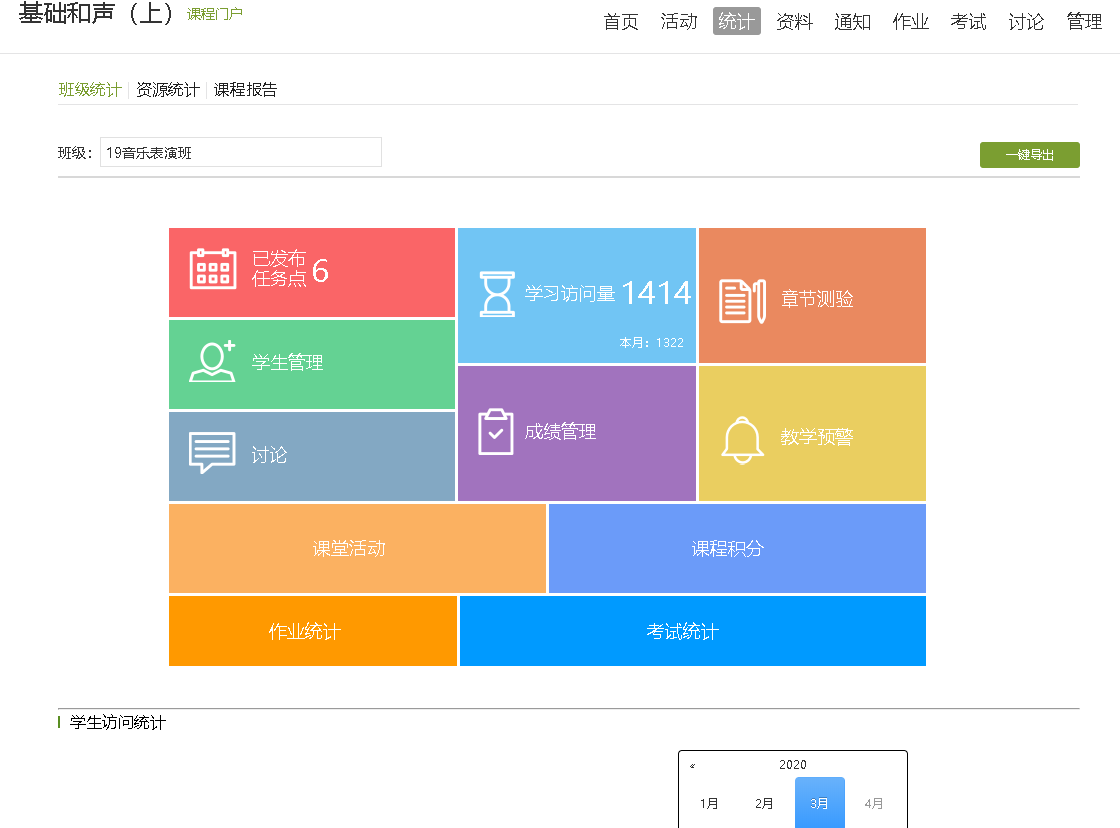This screenshot has height=828, width=1120.
Task: Open the 班级 selector showing 19音乐表演班
Action: (240, 153)
